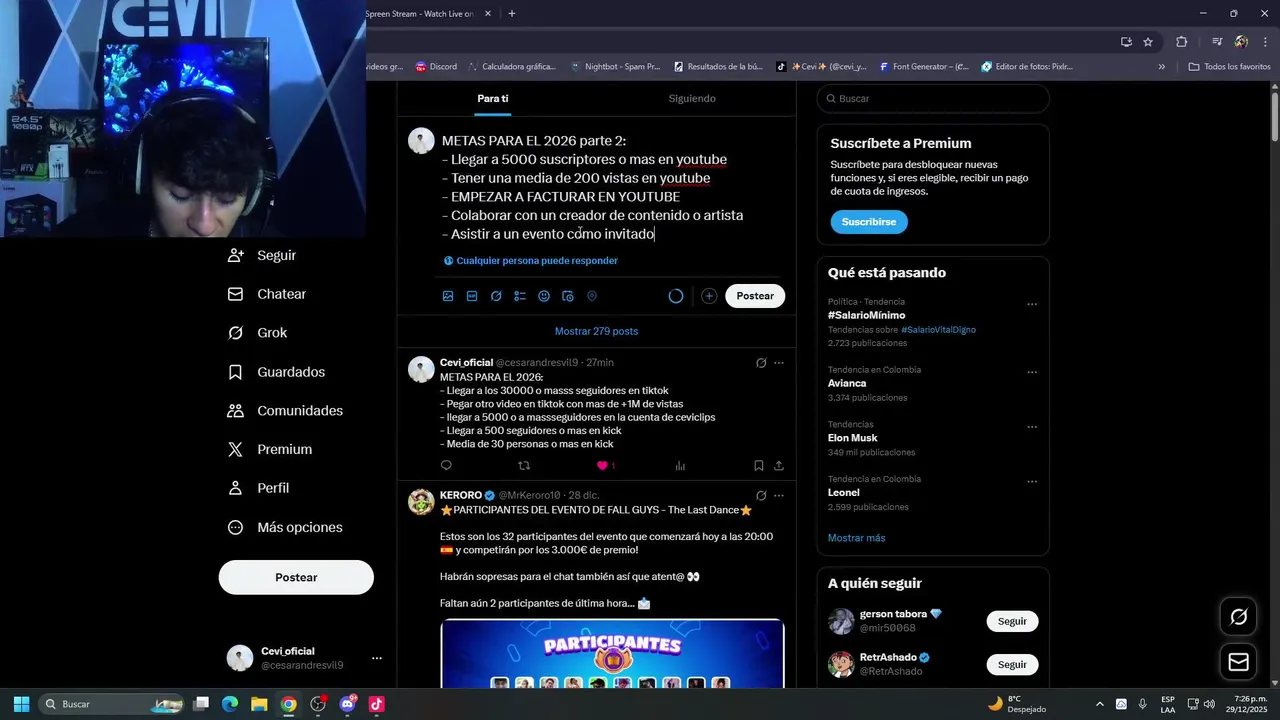
Task: Open more options on KERORO's post
Action: click(779, 495)
